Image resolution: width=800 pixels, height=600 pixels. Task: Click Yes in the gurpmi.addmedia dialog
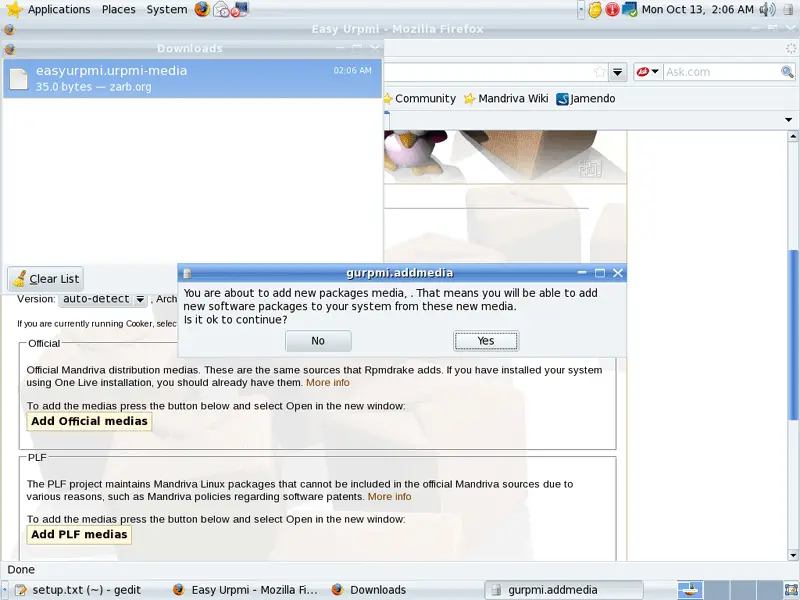tap(486, 341)
